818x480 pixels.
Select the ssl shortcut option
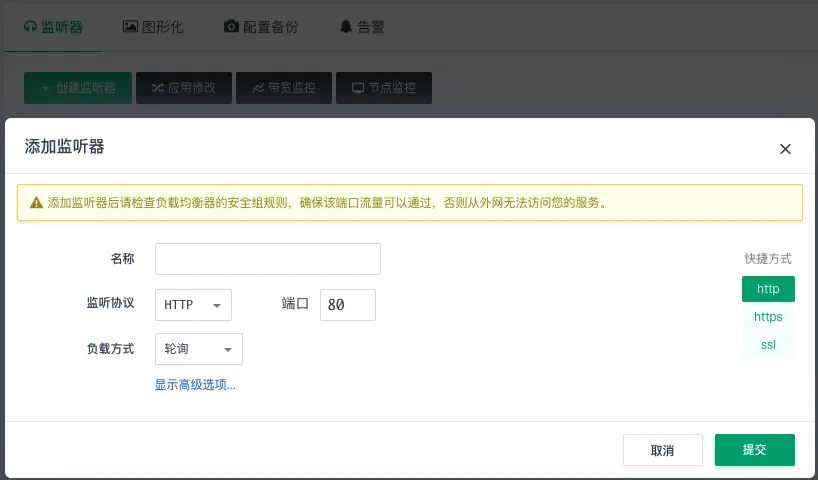coord(768,345)
